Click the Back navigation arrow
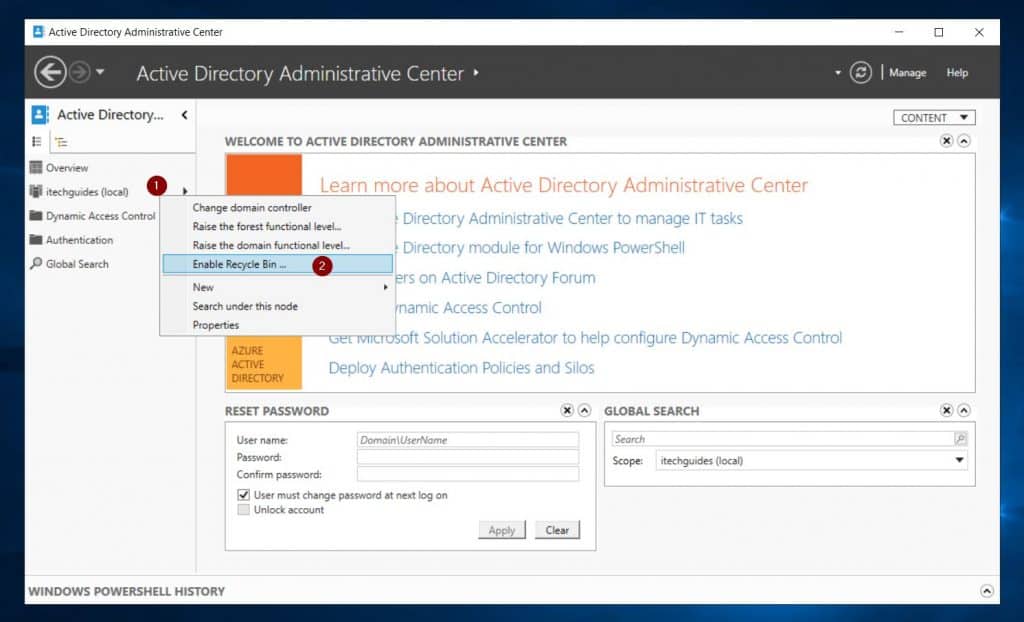Image resolution: width=1024 pixels, height=622 pixels. (51, 72)
